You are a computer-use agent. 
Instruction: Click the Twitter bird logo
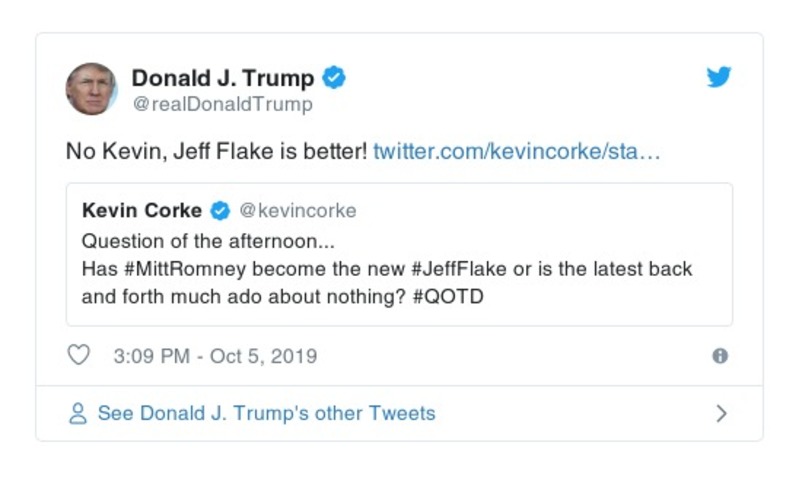tap(719, 77)
